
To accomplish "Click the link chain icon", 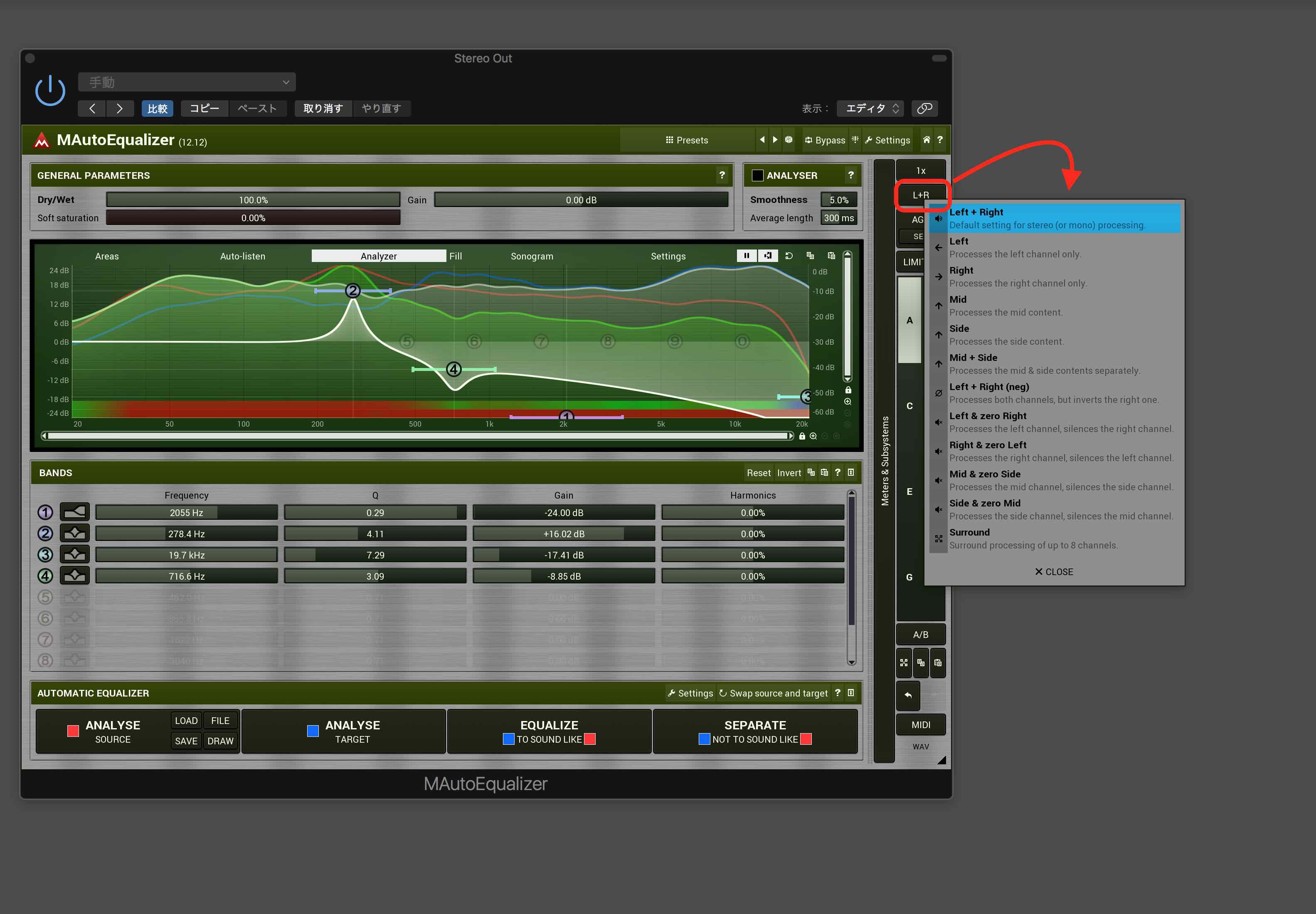I will click(924, 108).
